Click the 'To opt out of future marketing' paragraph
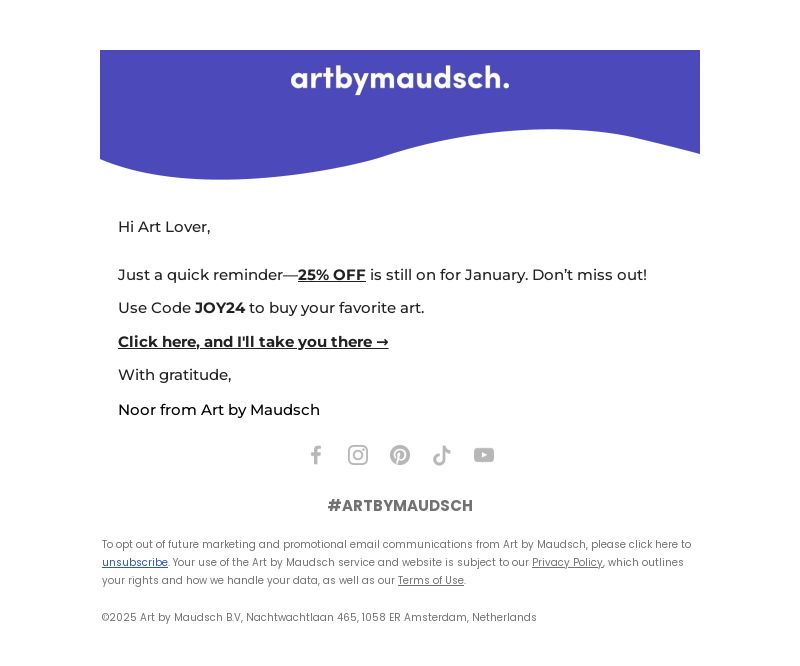This screenshot has height=666, width=800. pos(396,562)
